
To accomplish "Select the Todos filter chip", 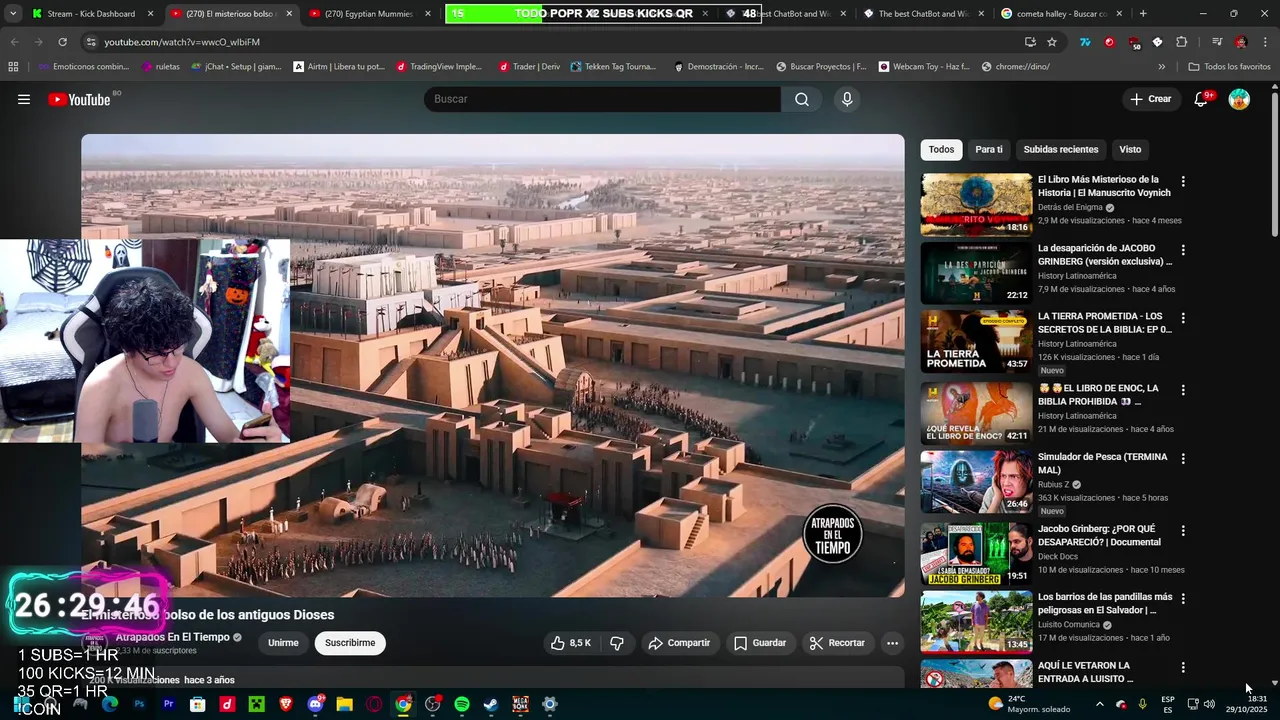I will pyautogui.click(x=941, y=149).
